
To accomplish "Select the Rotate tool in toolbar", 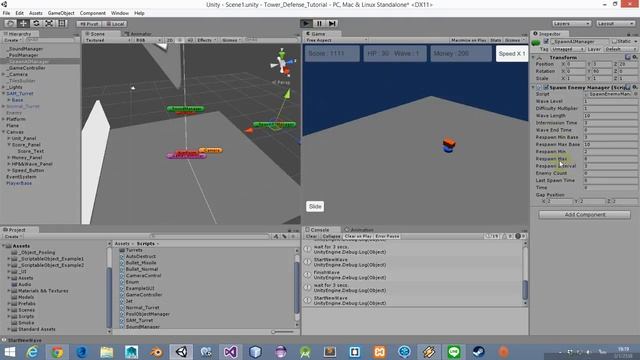I will 36,24.
